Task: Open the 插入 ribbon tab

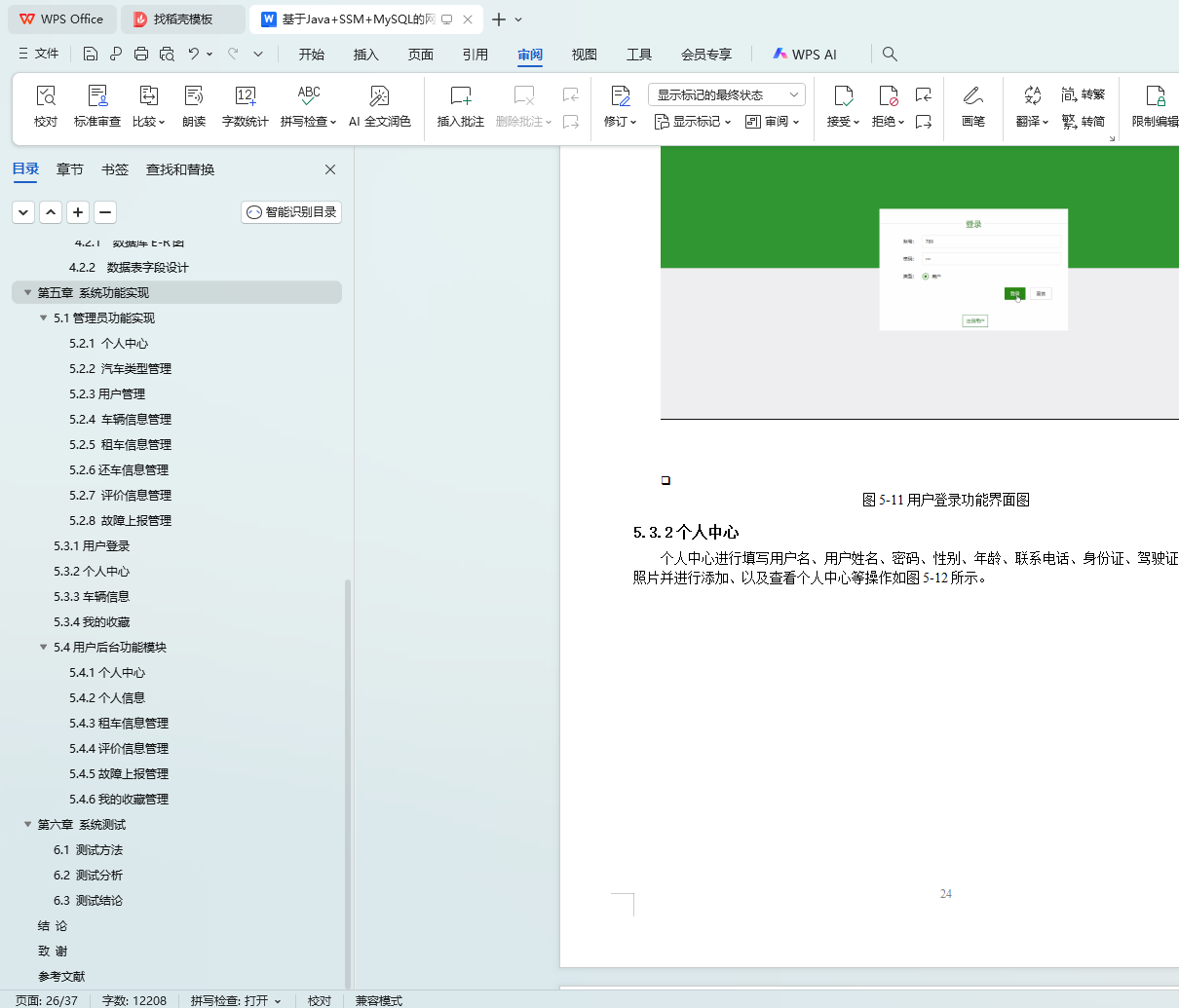Action: pyautogui.click(x=366, y=54)
